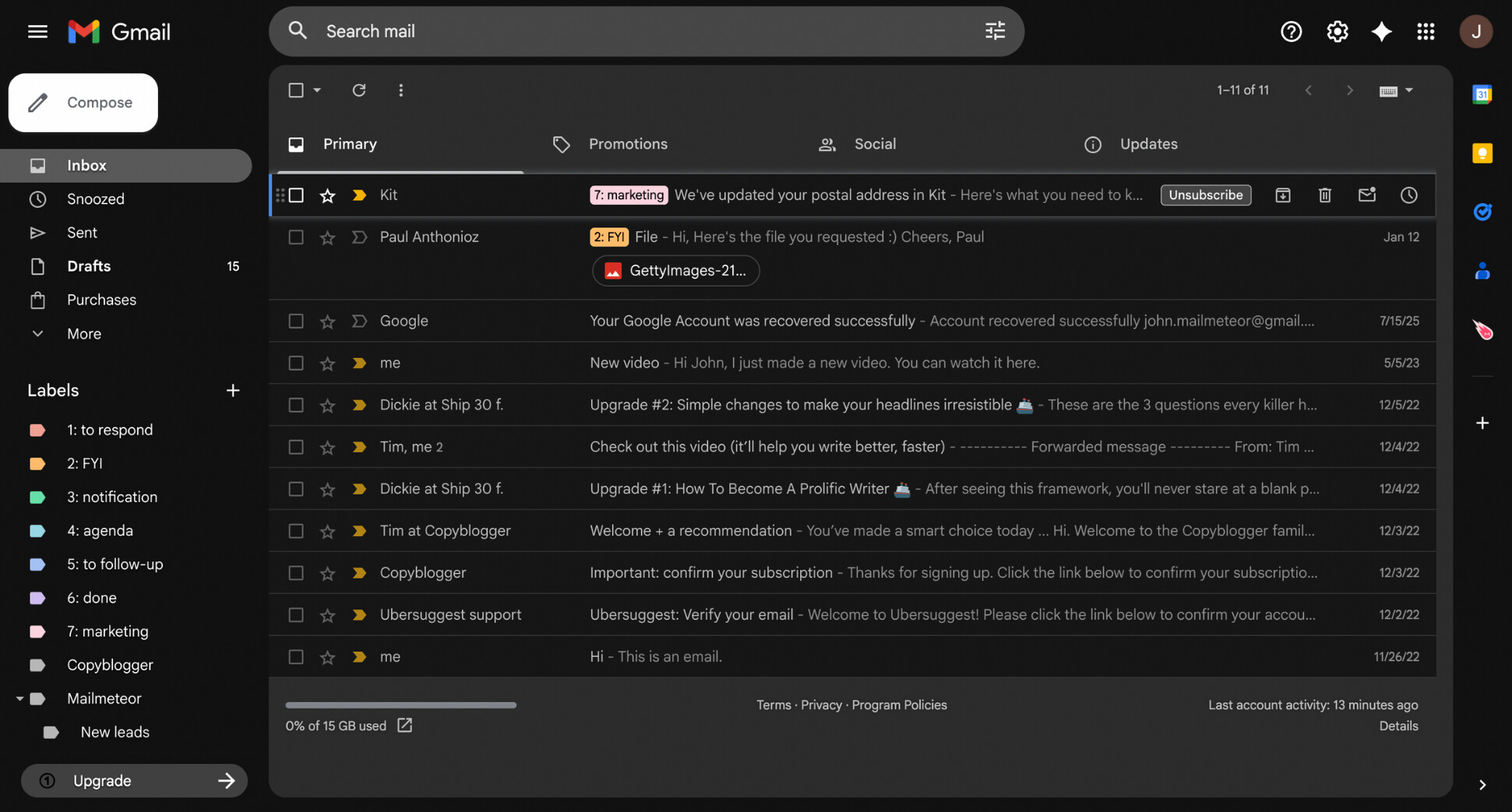
Task: Switch to the Social tab
Action: 874,144
